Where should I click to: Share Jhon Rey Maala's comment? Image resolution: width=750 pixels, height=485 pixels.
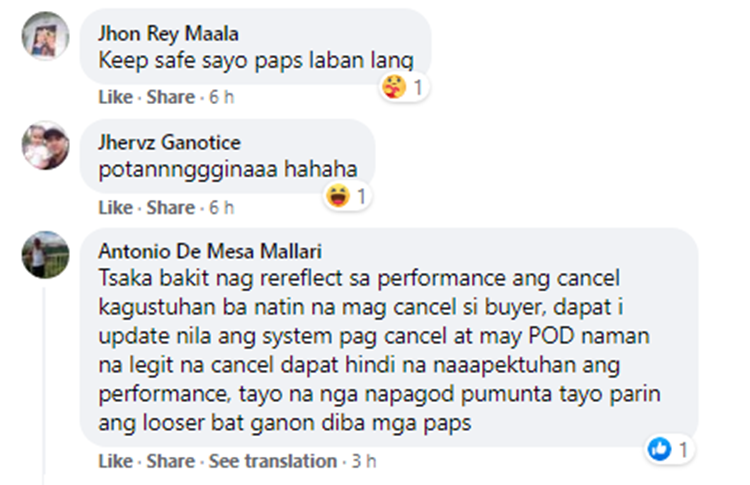(171, 98)
